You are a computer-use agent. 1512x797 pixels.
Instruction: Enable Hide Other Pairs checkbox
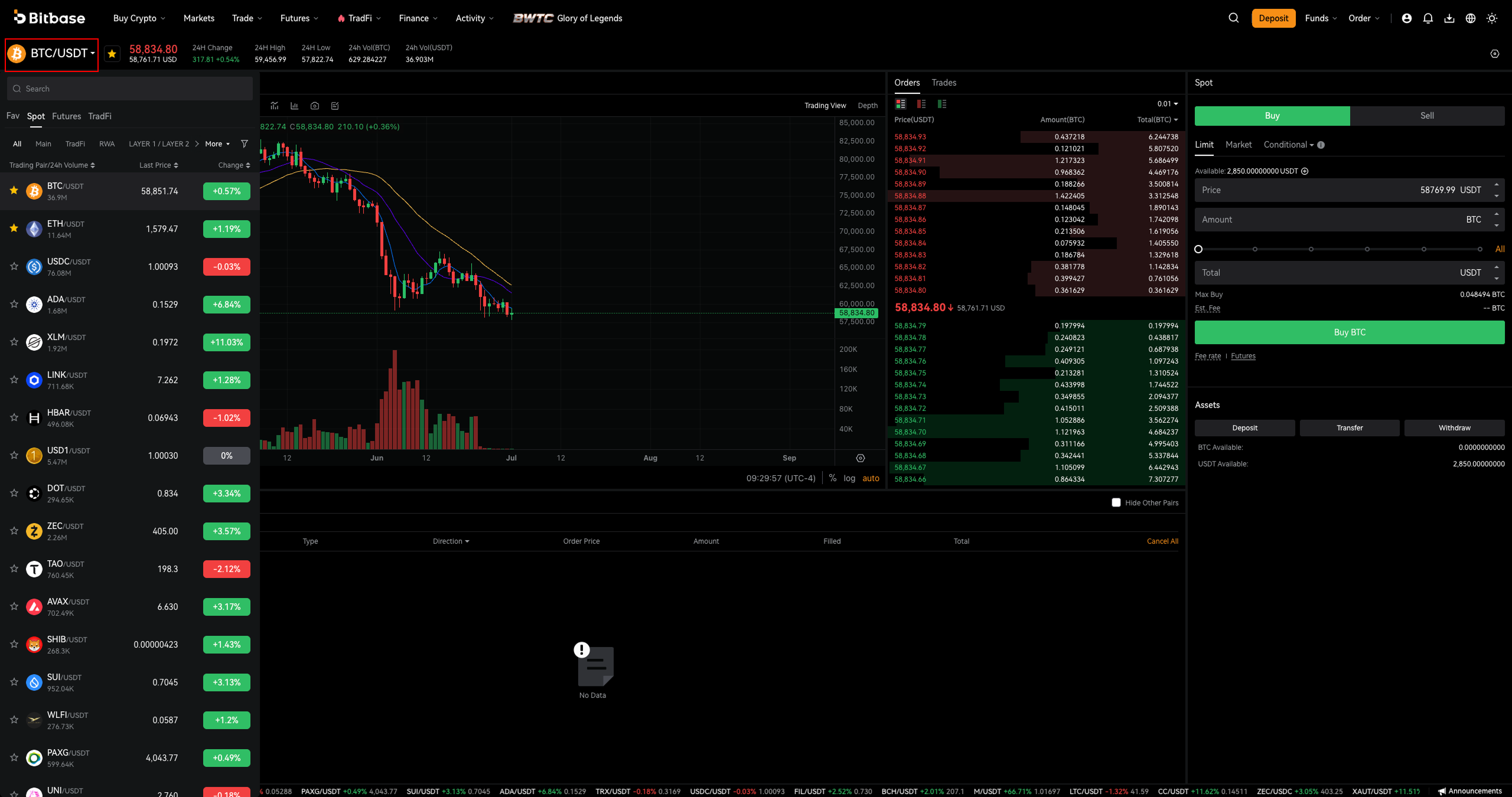(1116, 503)
